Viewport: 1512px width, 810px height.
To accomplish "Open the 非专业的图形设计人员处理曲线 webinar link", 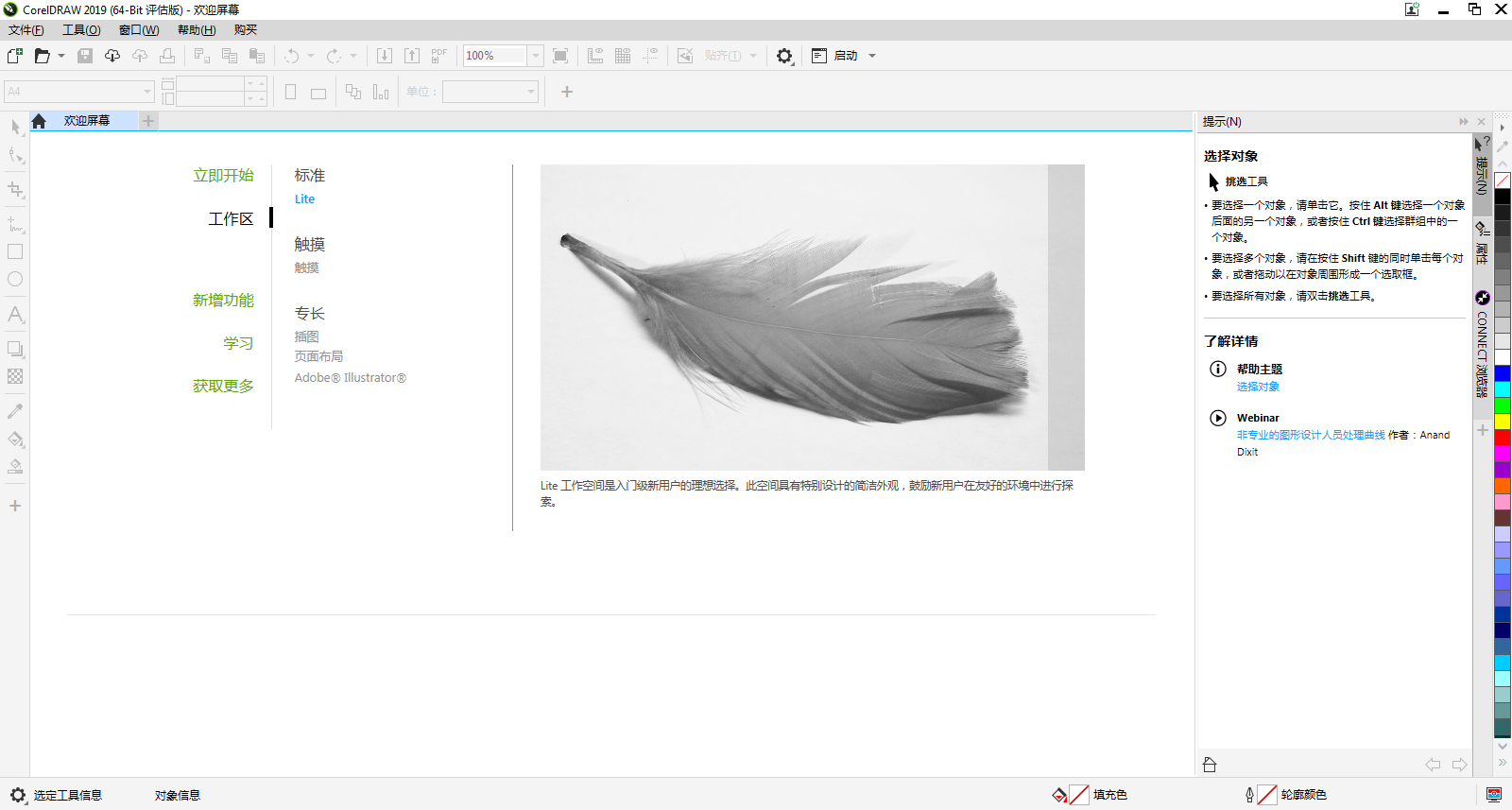I will coord(1311,435).
